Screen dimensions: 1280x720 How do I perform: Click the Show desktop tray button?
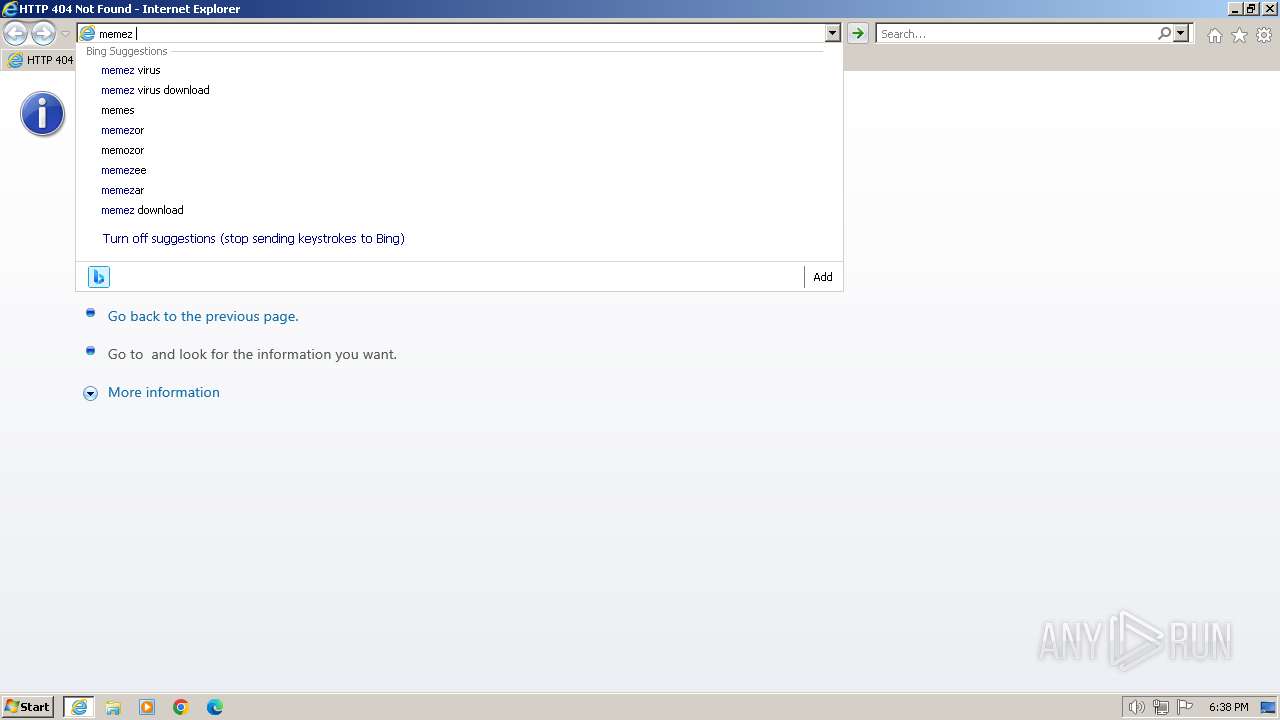click(1269, 707)
